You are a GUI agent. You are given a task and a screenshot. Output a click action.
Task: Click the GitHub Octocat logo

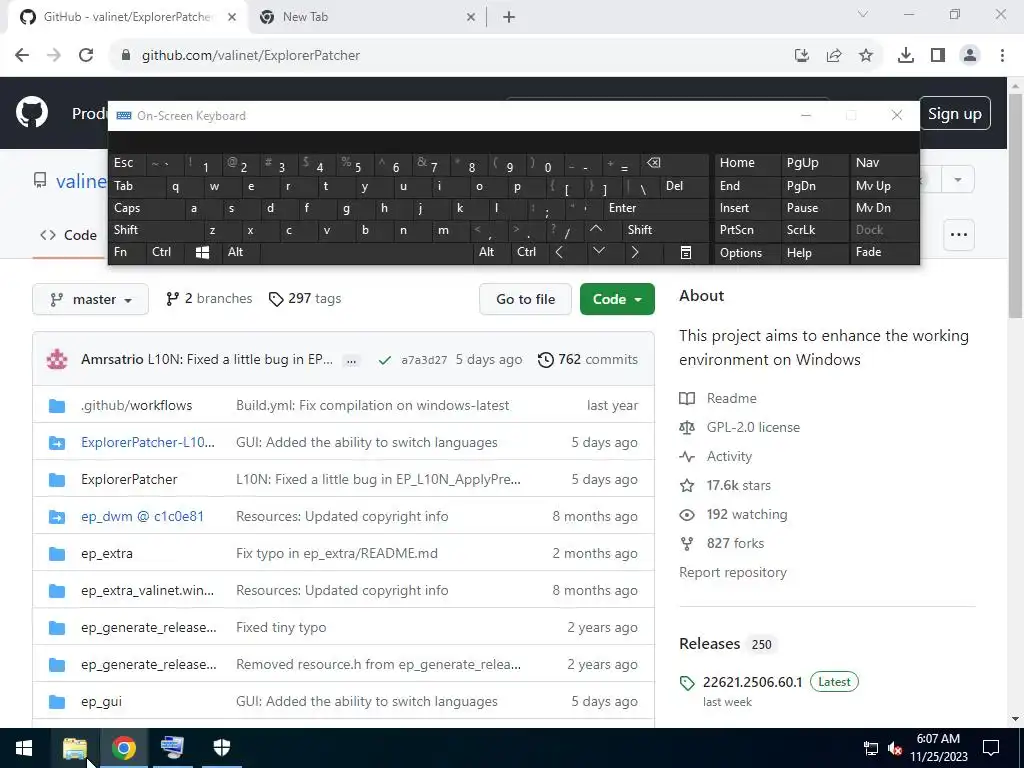[x=31, y=112]
